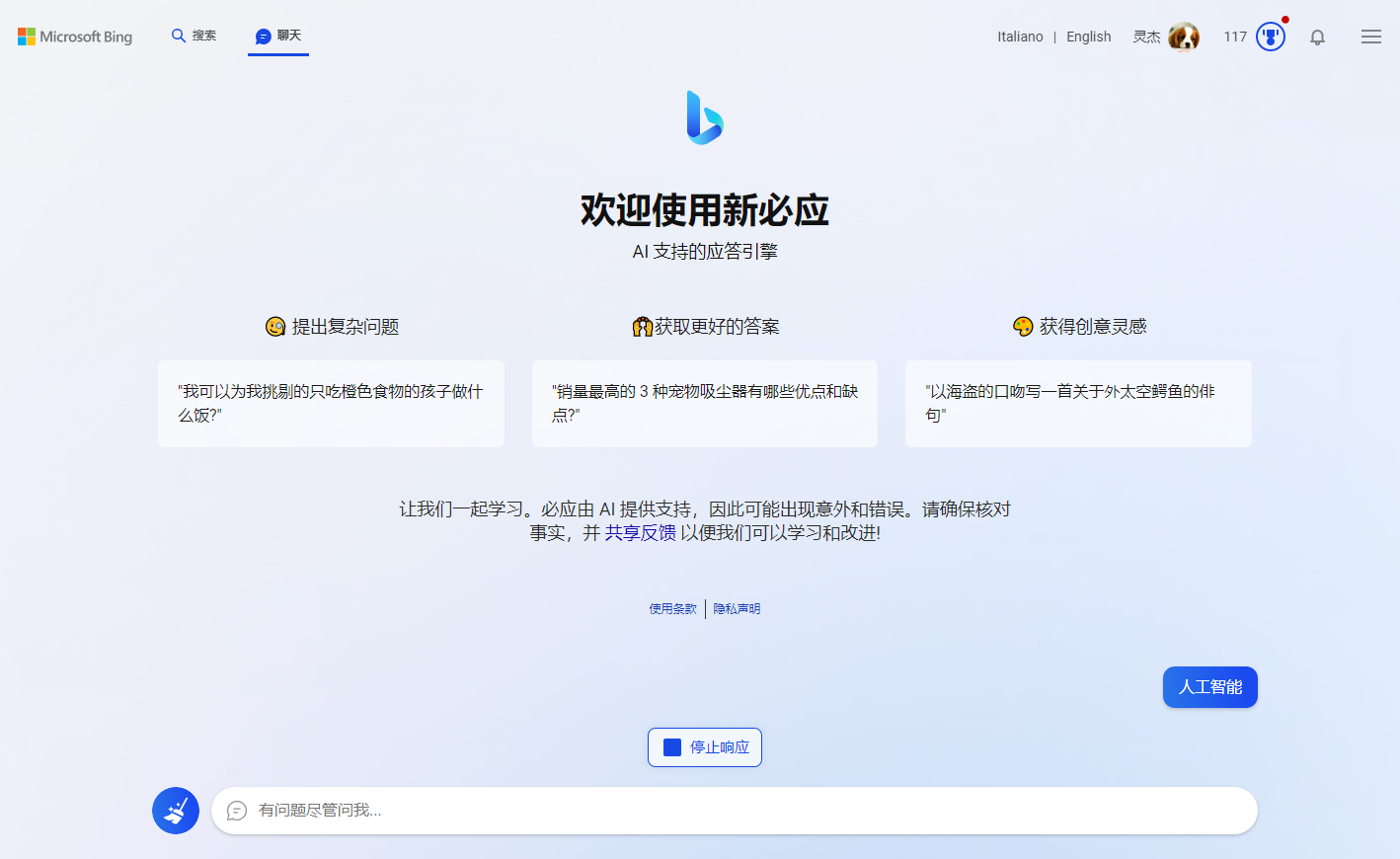The image size is (1400, 859).
Task: Start new topic with broom icon
Action: [176, 811]
